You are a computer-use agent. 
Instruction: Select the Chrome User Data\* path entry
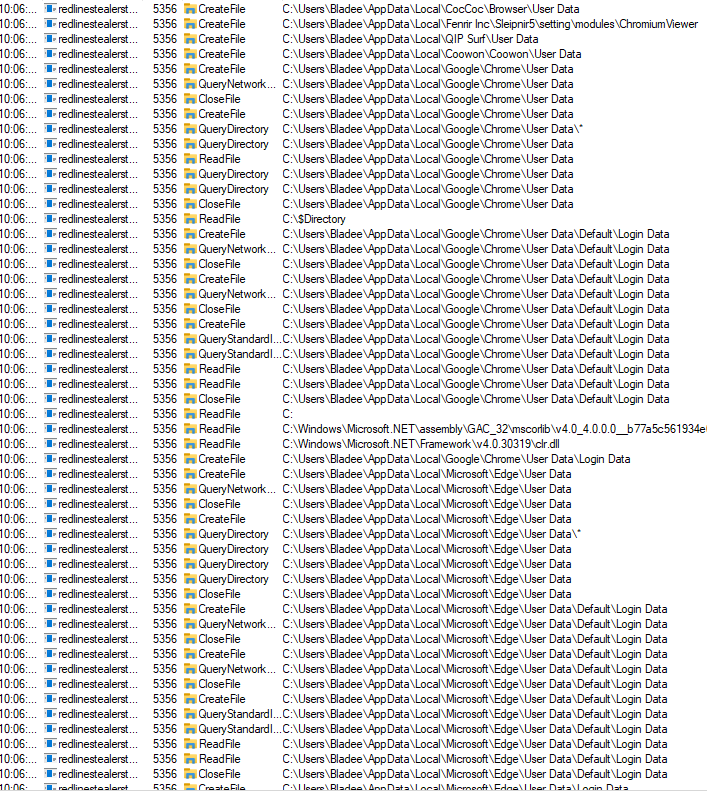click(432, 129)
